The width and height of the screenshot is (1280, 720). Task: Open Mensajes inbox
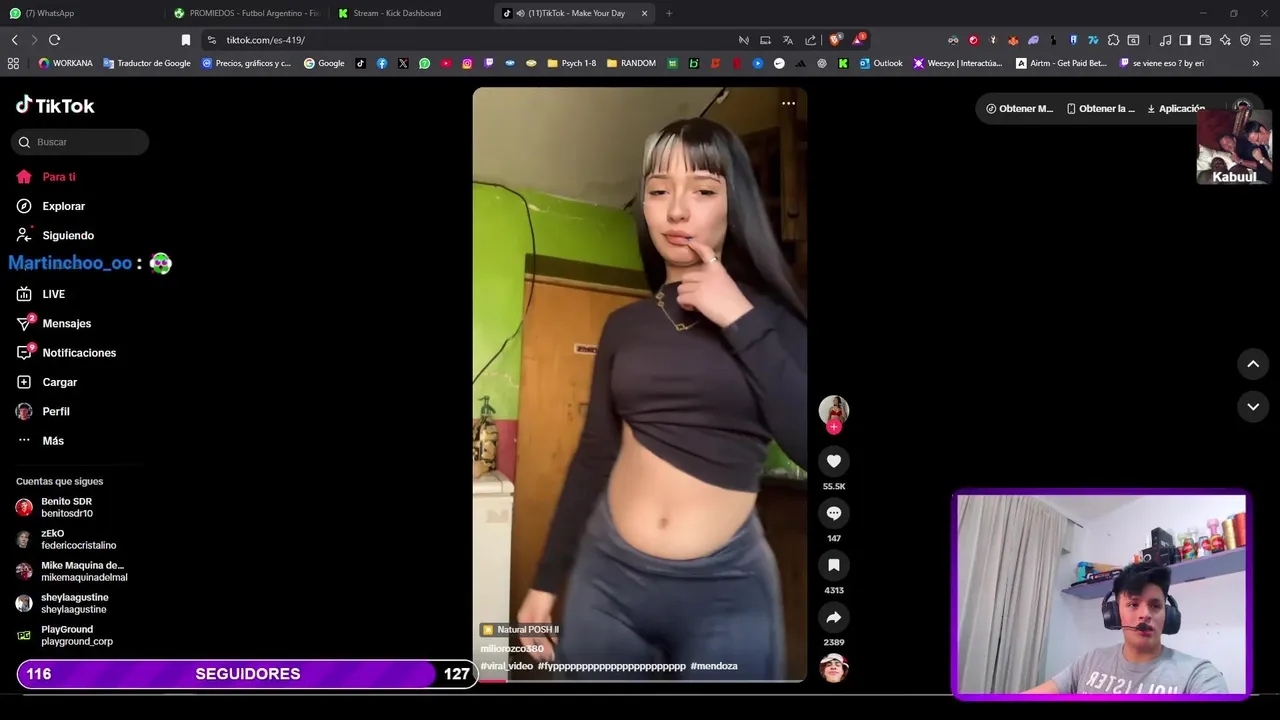(54, 323)
